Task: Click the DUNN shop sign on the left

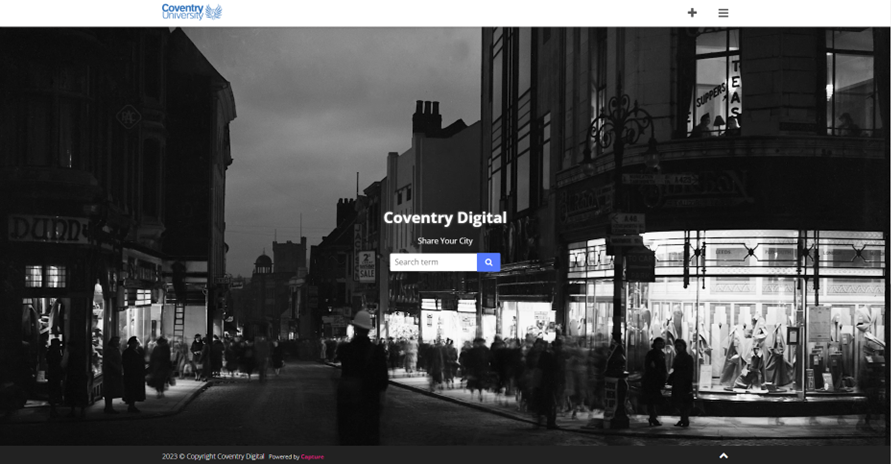Action: click(x=48, y=230)
